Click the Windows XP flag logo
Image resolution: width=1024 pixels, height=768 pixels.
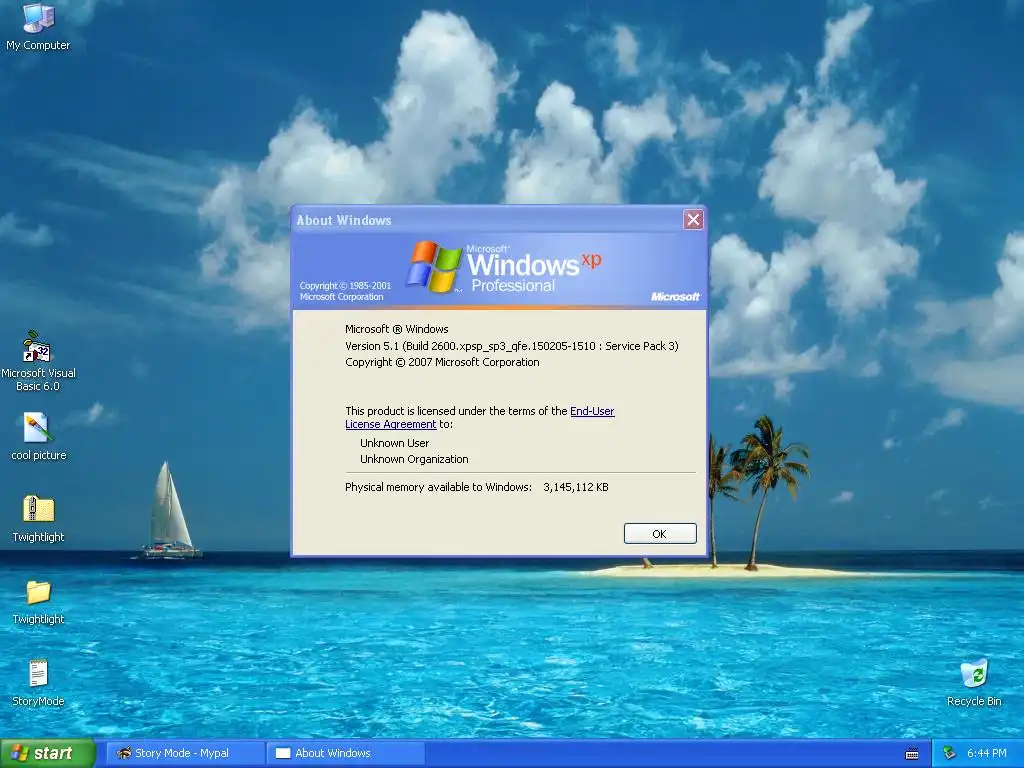[434, 266]
